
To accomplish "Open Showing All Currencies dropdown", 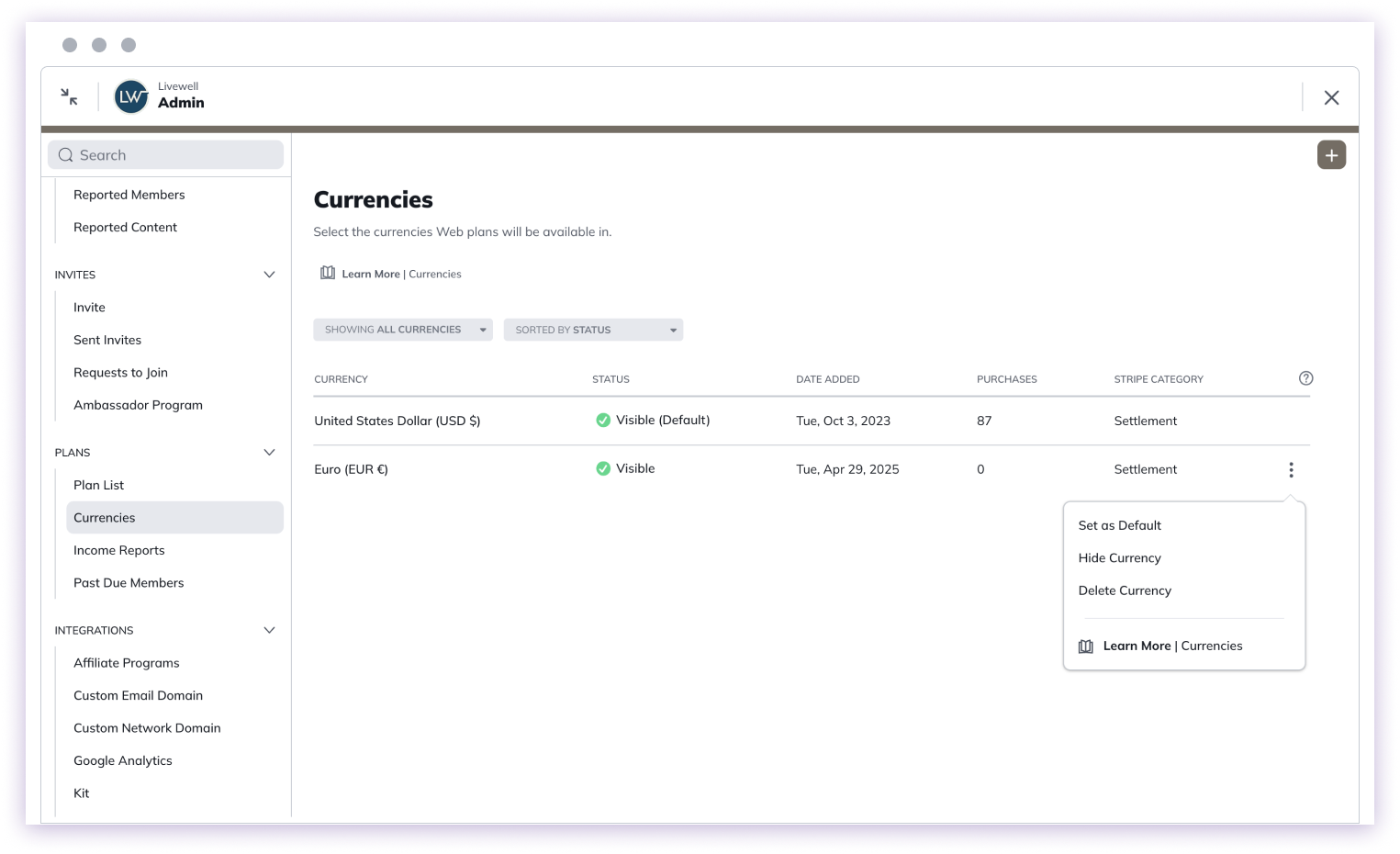I will pos(403,330).
